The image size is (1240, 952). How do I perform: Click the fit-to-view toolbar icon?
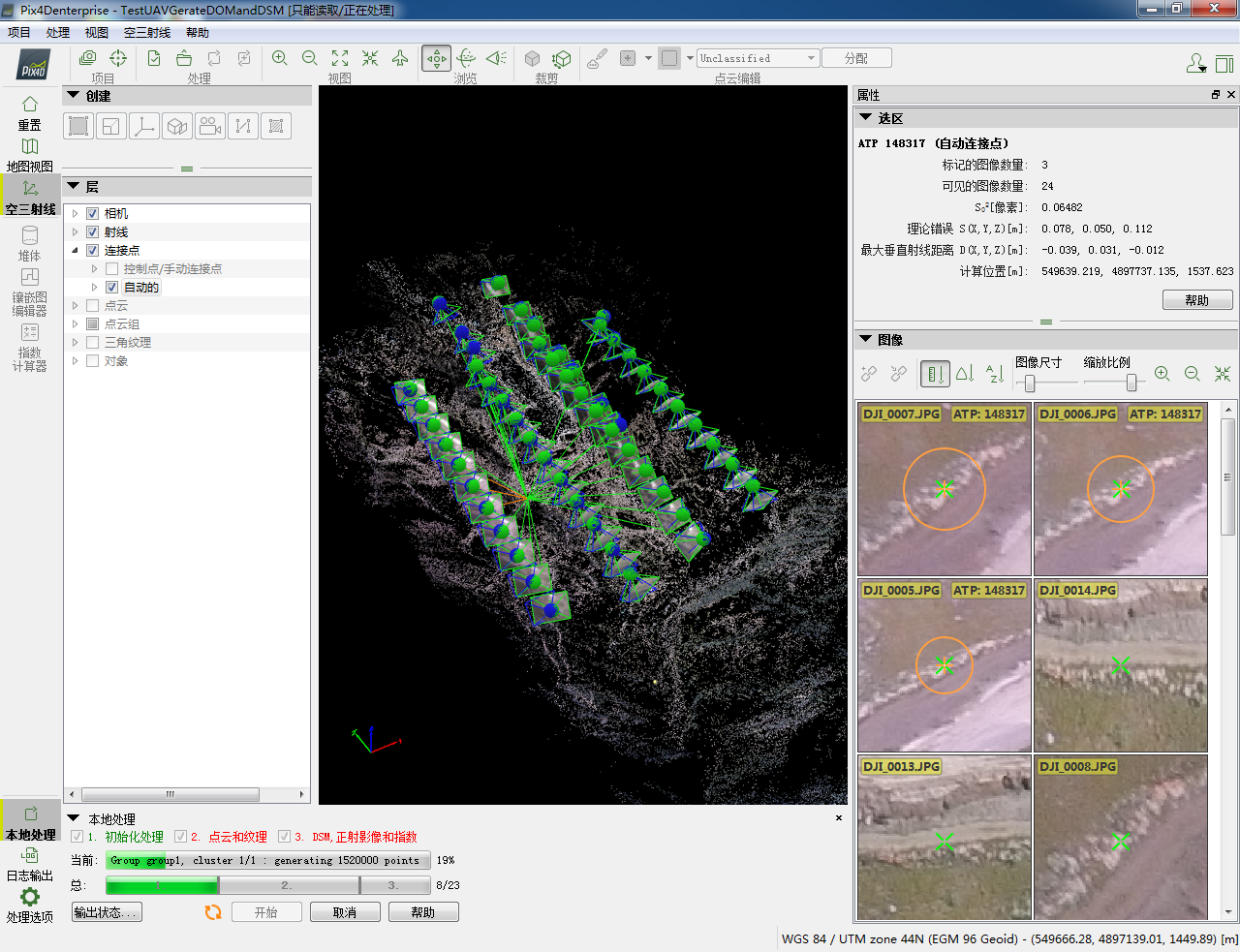point(340,58)
